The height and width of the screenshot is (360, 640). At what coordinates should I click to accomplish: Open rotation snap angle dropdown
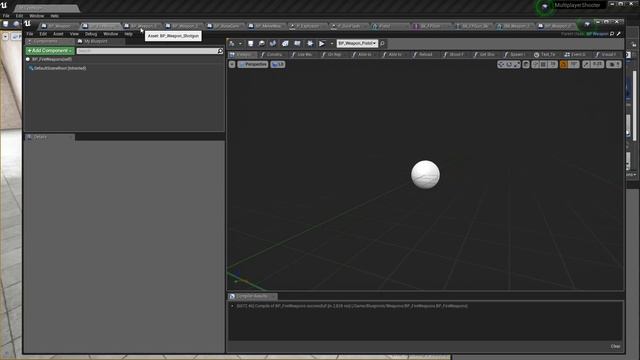(x=574, y=64)
